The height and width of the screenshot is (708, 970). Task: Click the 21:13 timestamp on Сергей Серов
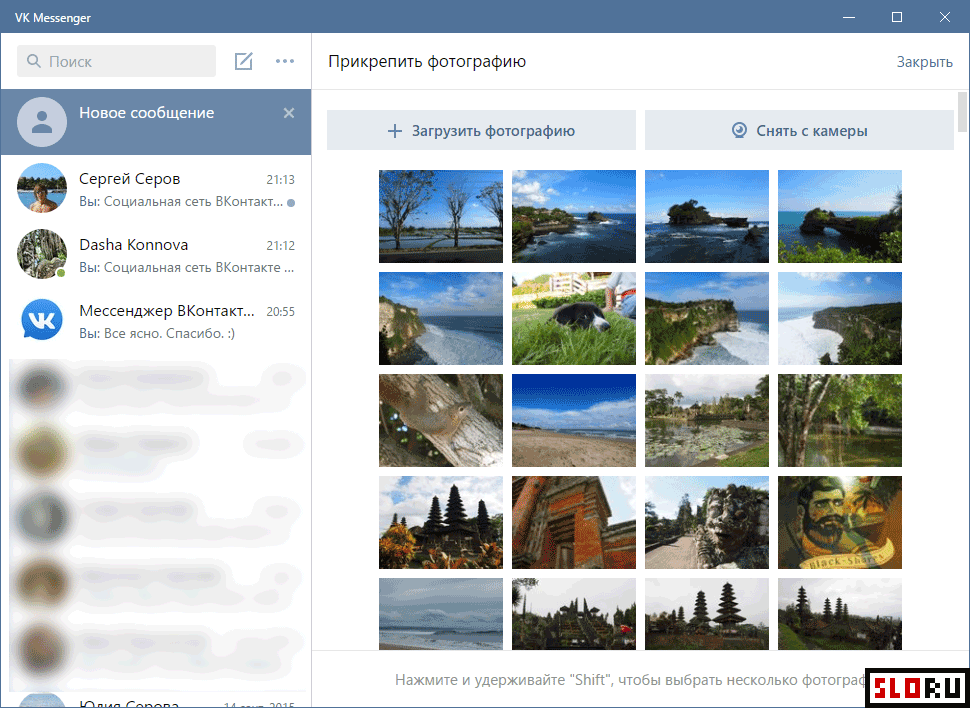[281, 180]
